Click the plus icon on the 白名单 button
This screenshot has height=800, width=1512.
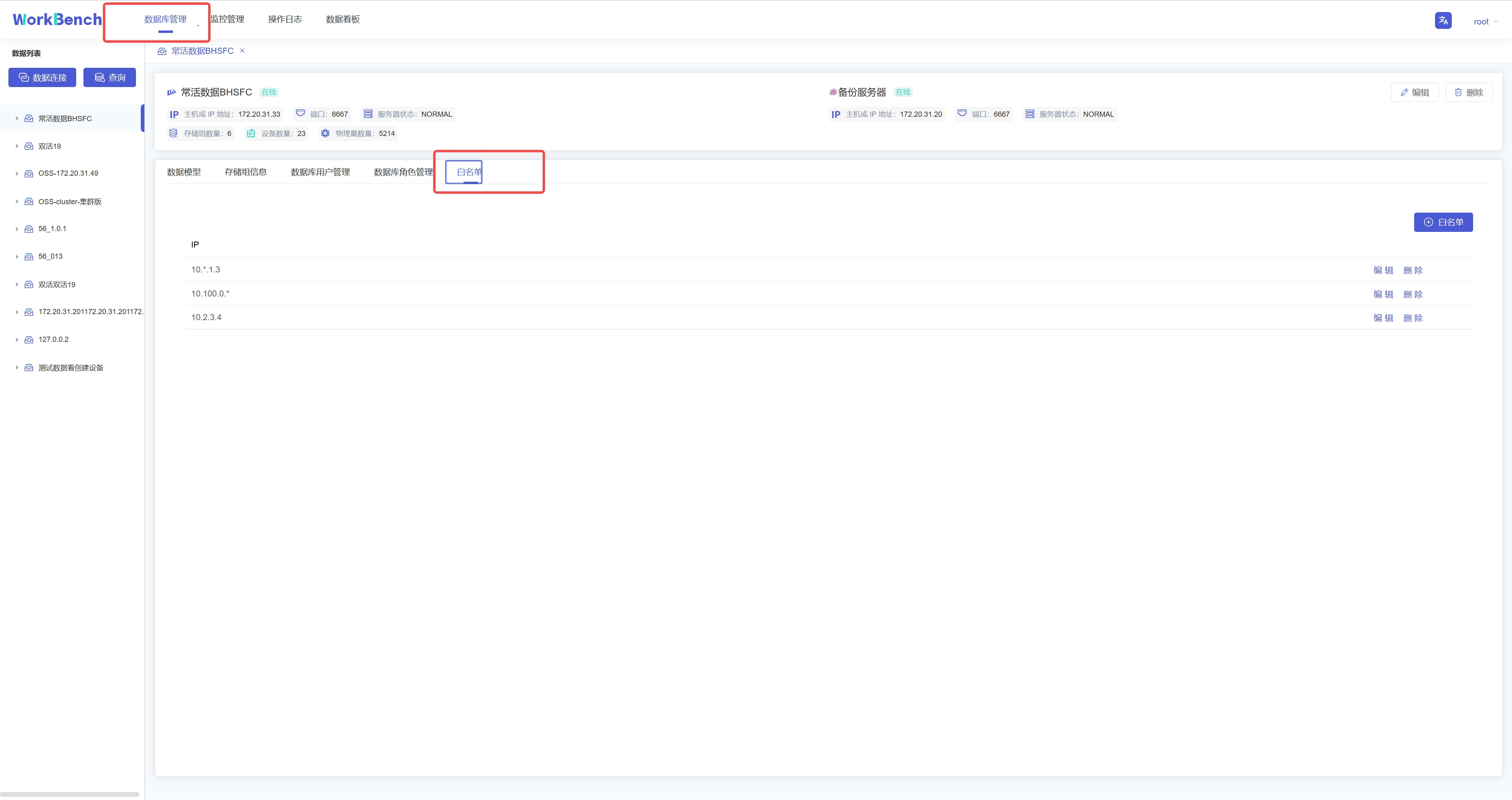click(1429, 222)
